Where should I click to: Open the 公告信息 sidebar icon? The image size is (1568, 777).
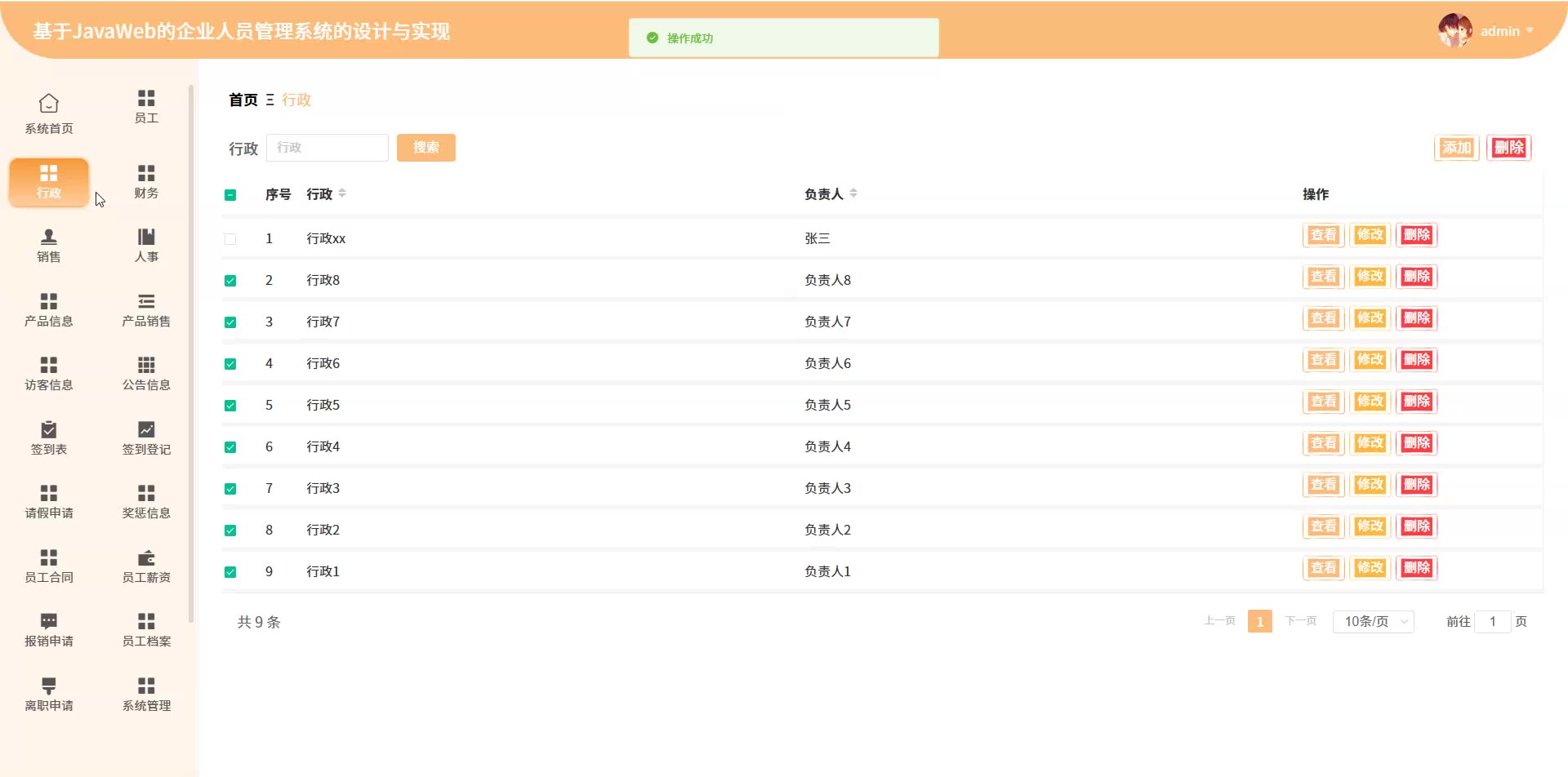coord(146,365)
